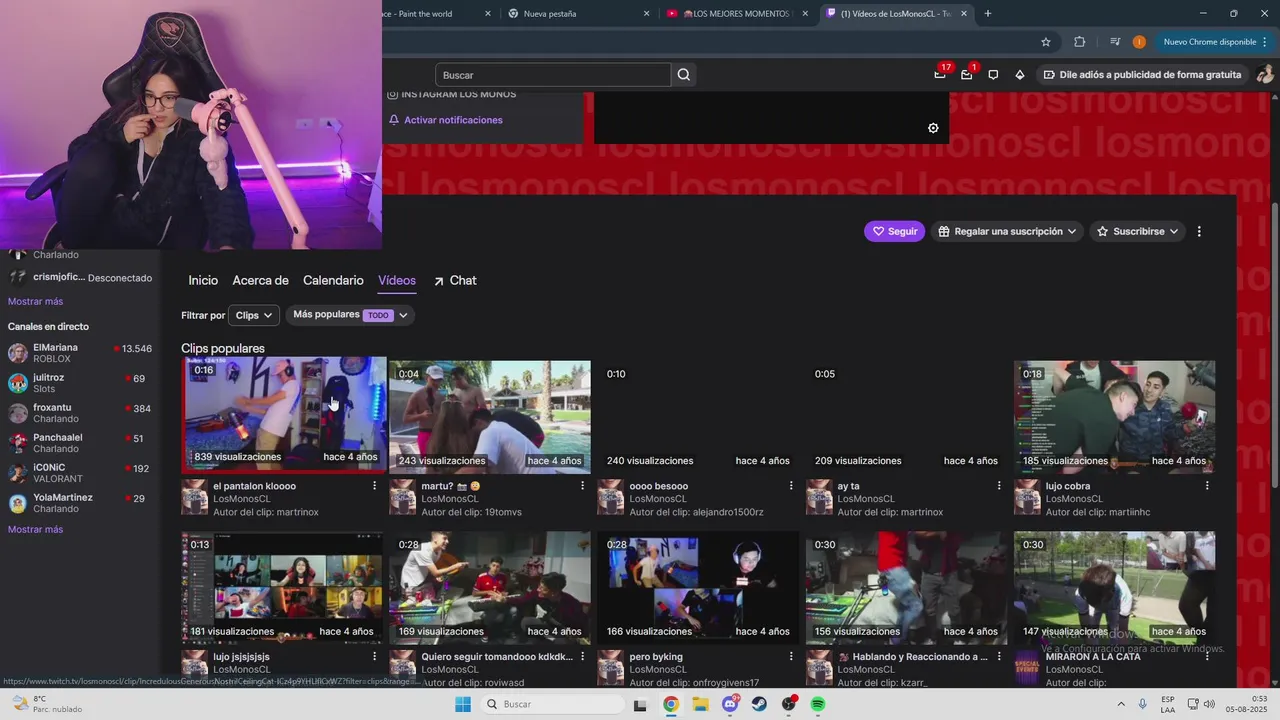Open new browser tab with plus button
This screenshot has width=1280, height=720.
pos(988,13)
